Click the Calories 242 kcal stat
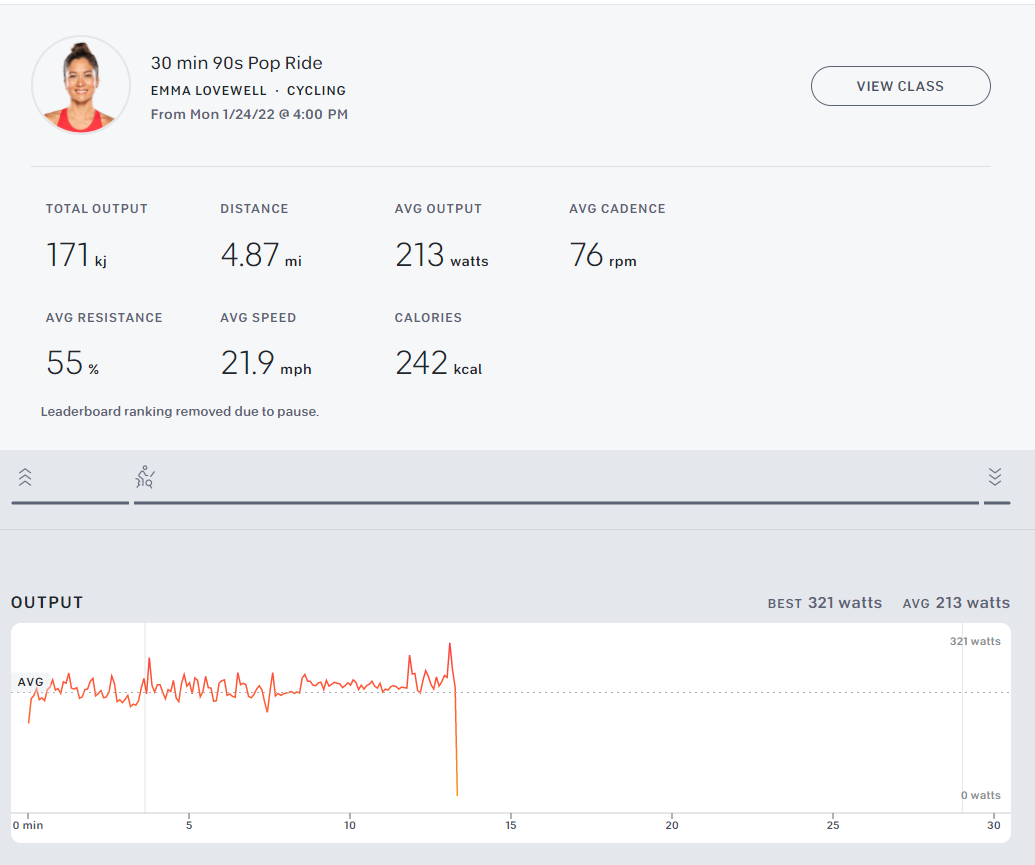The width and height of the screenshot is (1035, 865). (438, 362)
